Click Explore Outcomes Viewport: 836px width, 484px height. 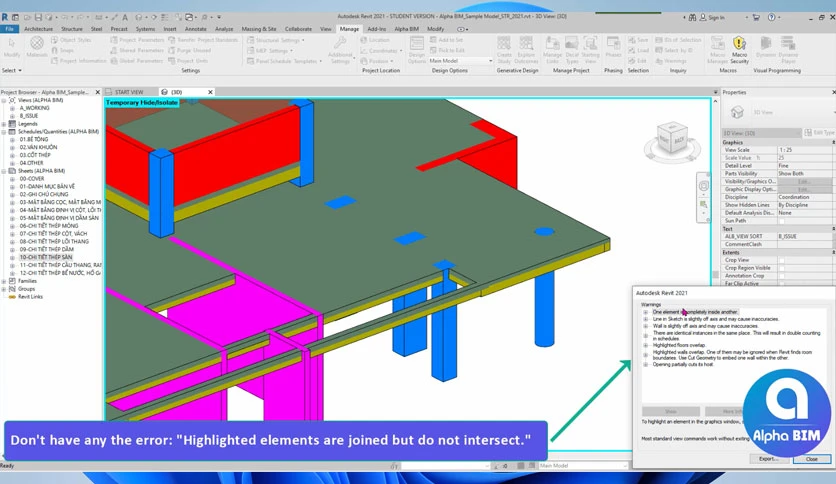526,50
